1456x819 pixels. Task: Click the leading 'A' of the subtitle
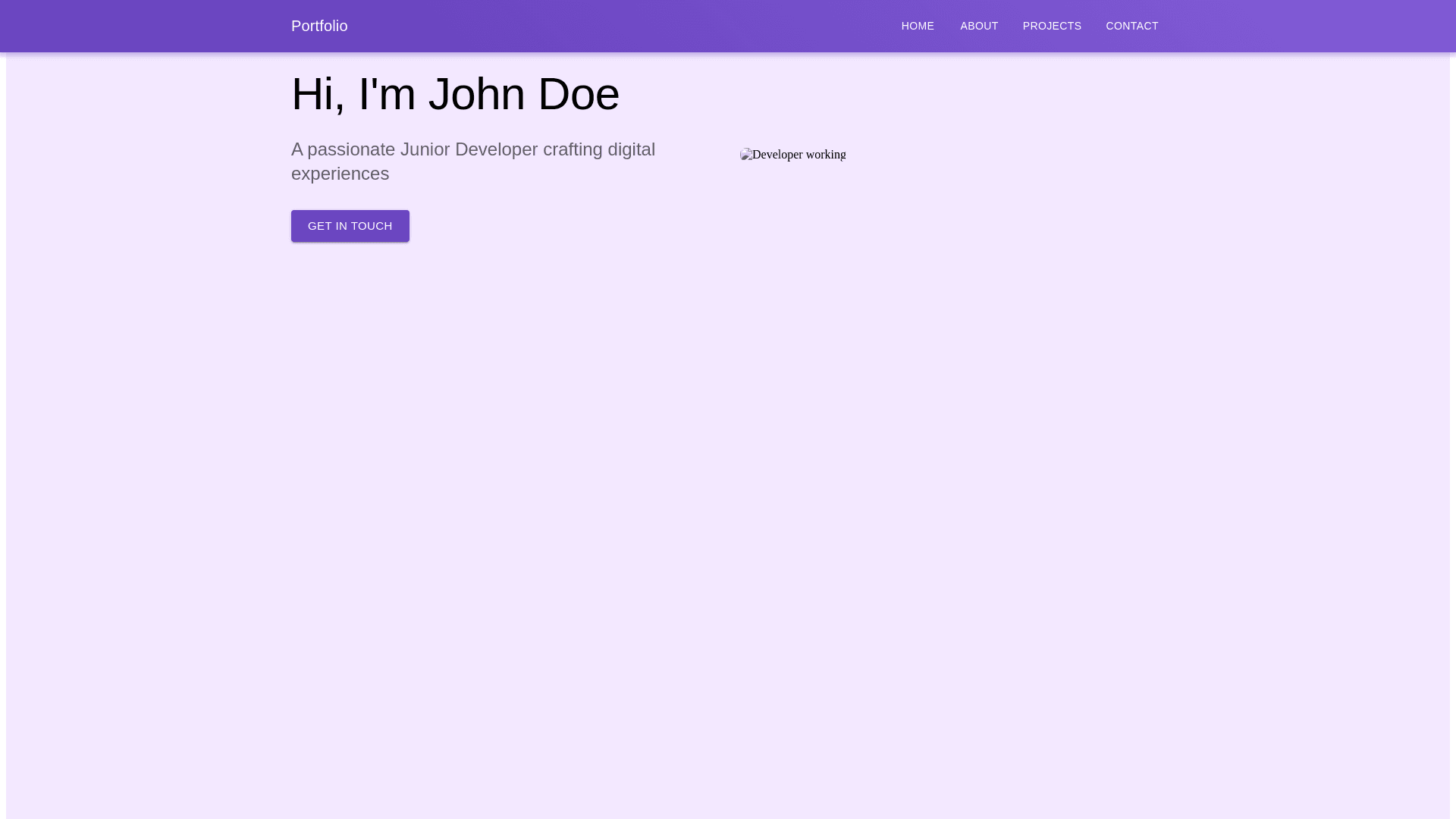pos(297,149)
